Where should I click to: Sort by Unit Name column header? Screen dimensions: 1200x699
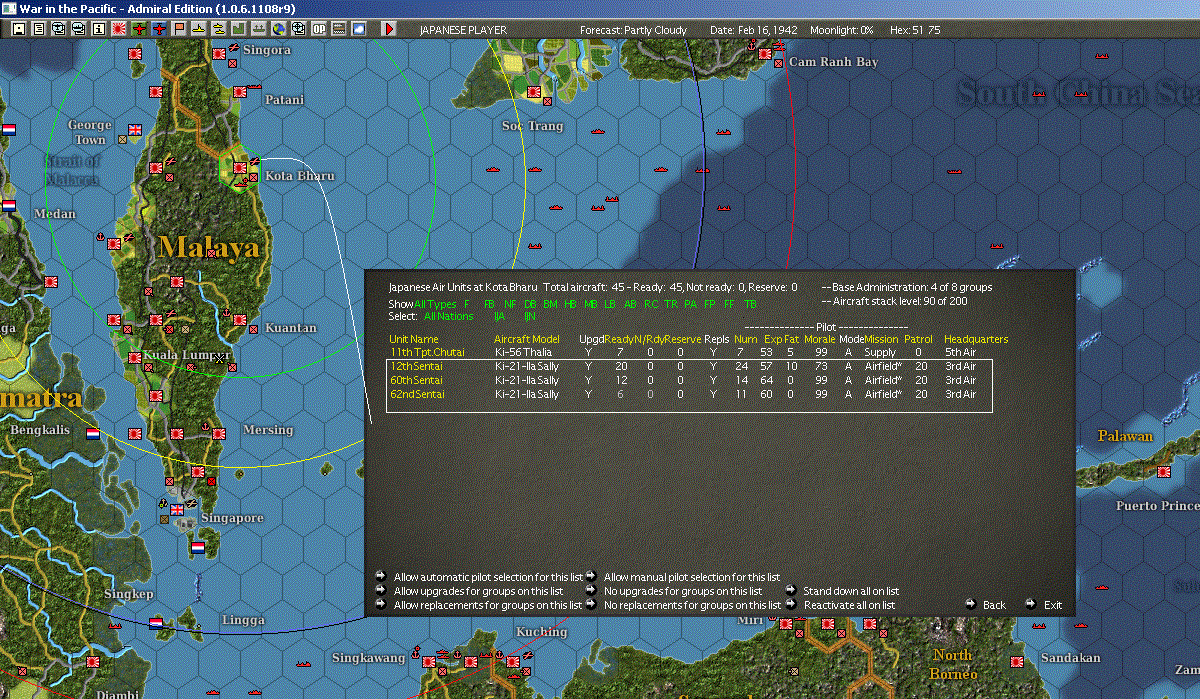[x=414, y=340]
